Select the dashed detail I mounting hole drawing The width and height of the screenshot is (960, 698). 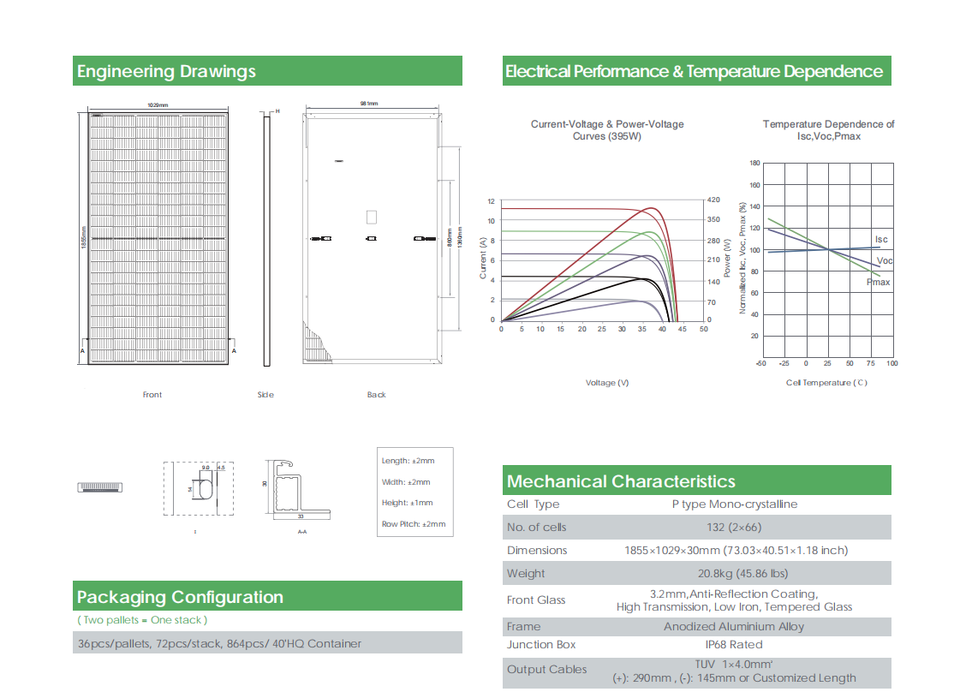click(198, 489)
